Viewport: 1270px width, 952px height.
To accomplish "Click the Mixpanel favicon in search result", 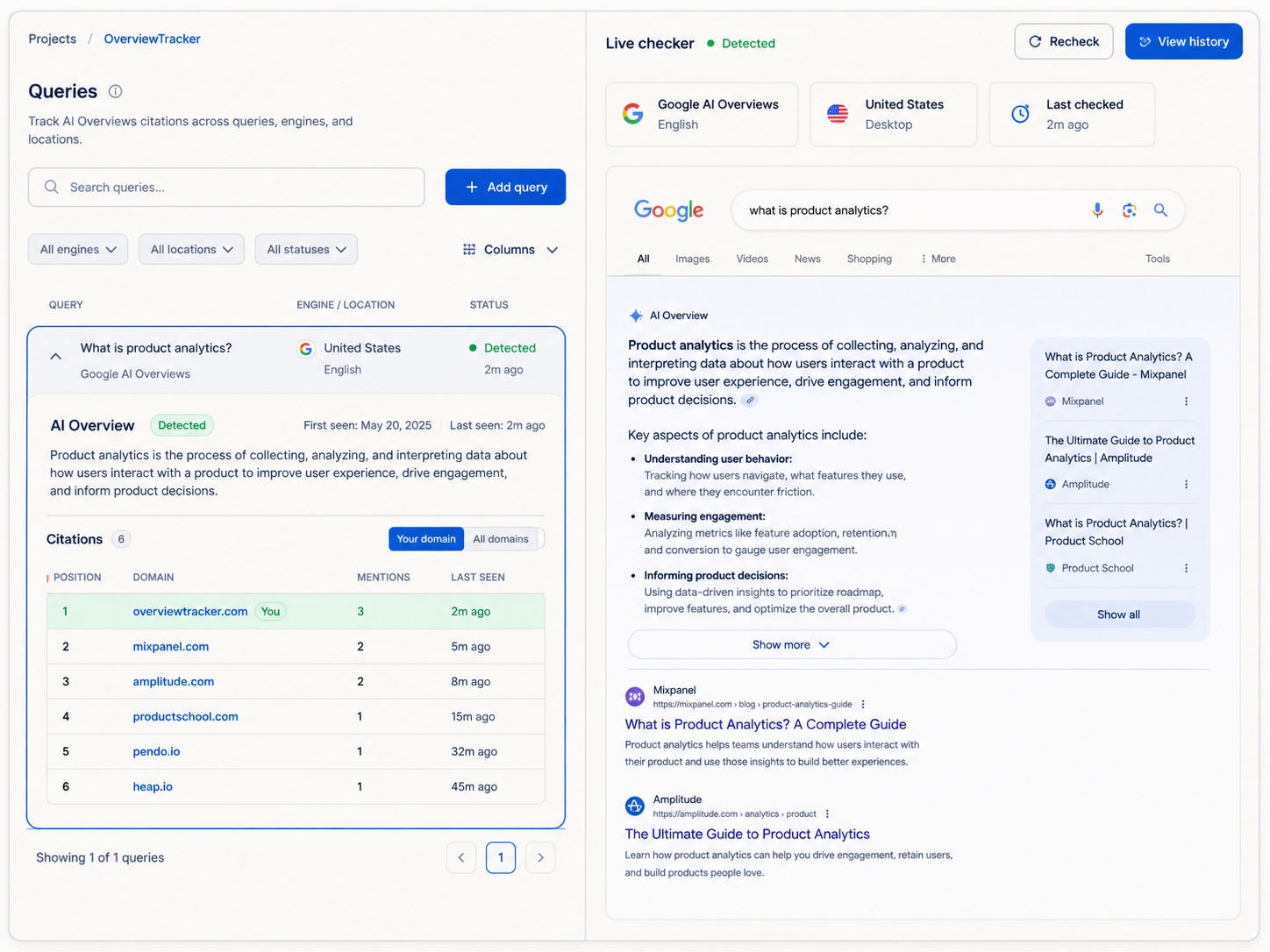I will 635,697.
